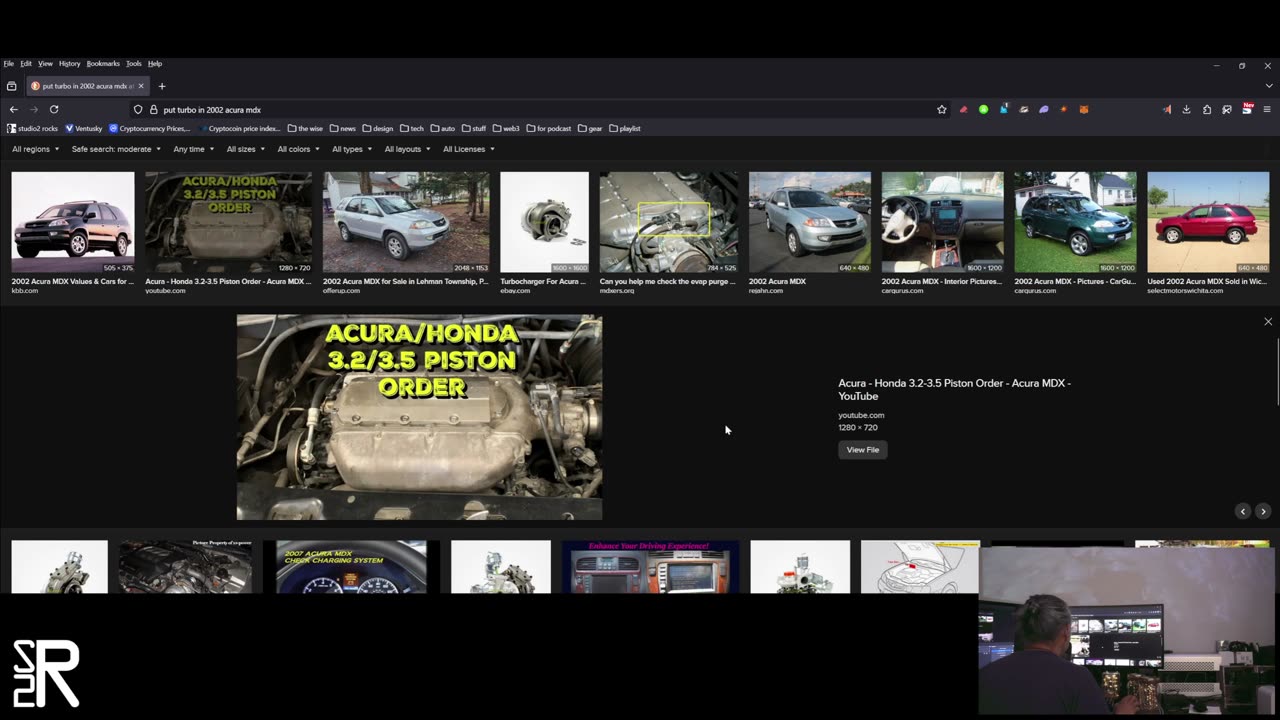Viewport: 1280px width, 720px height.
Task: Expand the All sizes filter
Action: (x=245, y=149)
